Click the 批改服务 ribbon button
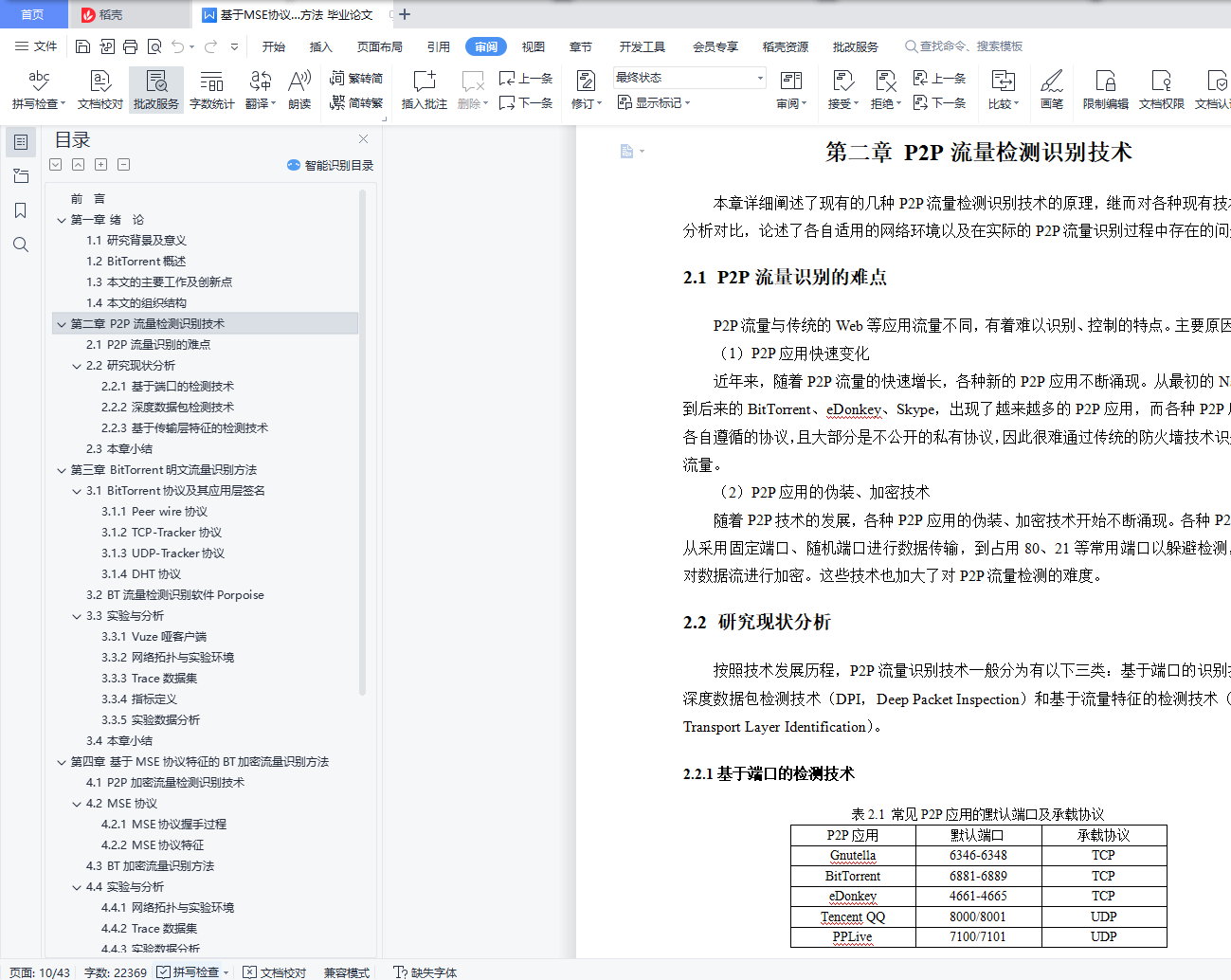This screenshot has height=980, width=1231. pos(156,89)
